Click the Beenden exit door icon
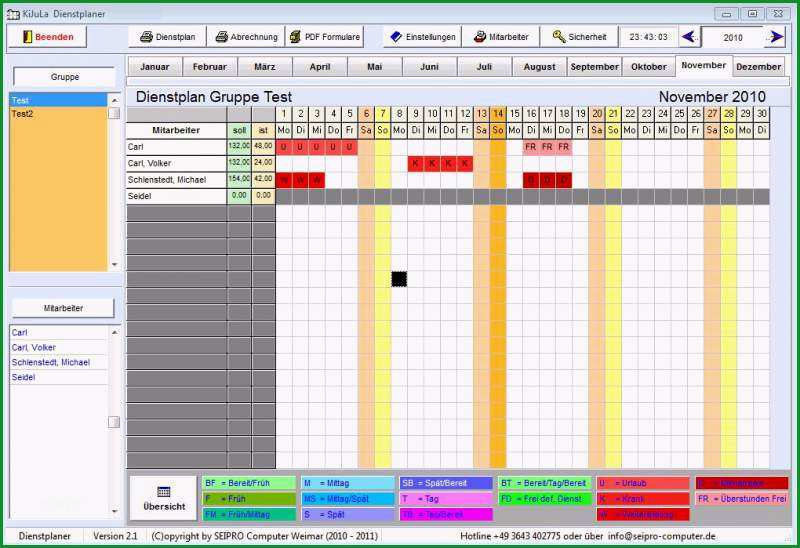This screenshot has width=800, height=548. click(x=28, y=37)
